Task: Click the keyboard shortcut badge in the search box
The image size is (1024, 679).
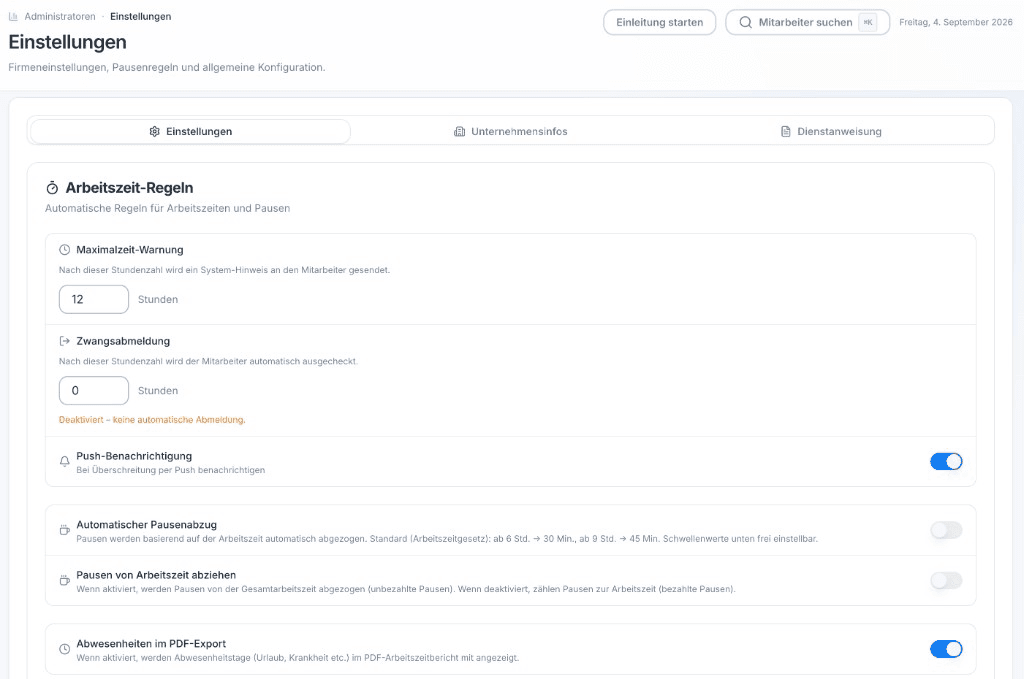Action: (868, 22)
